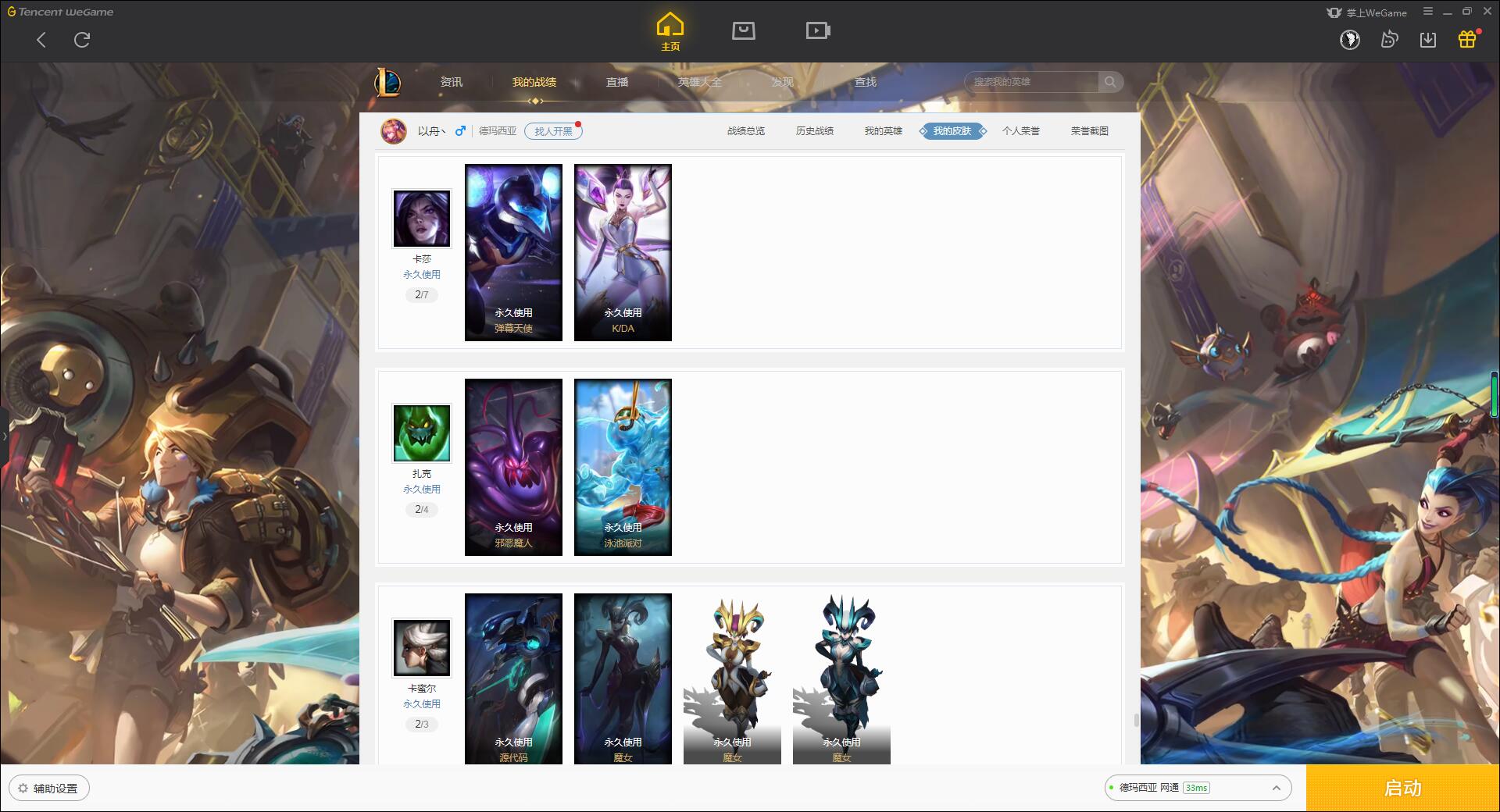Image resolution: width=1500 pixels, height=812 pixels.
Task: Open the 泳池派对 skin card
Action: click(x=623, y=467)
